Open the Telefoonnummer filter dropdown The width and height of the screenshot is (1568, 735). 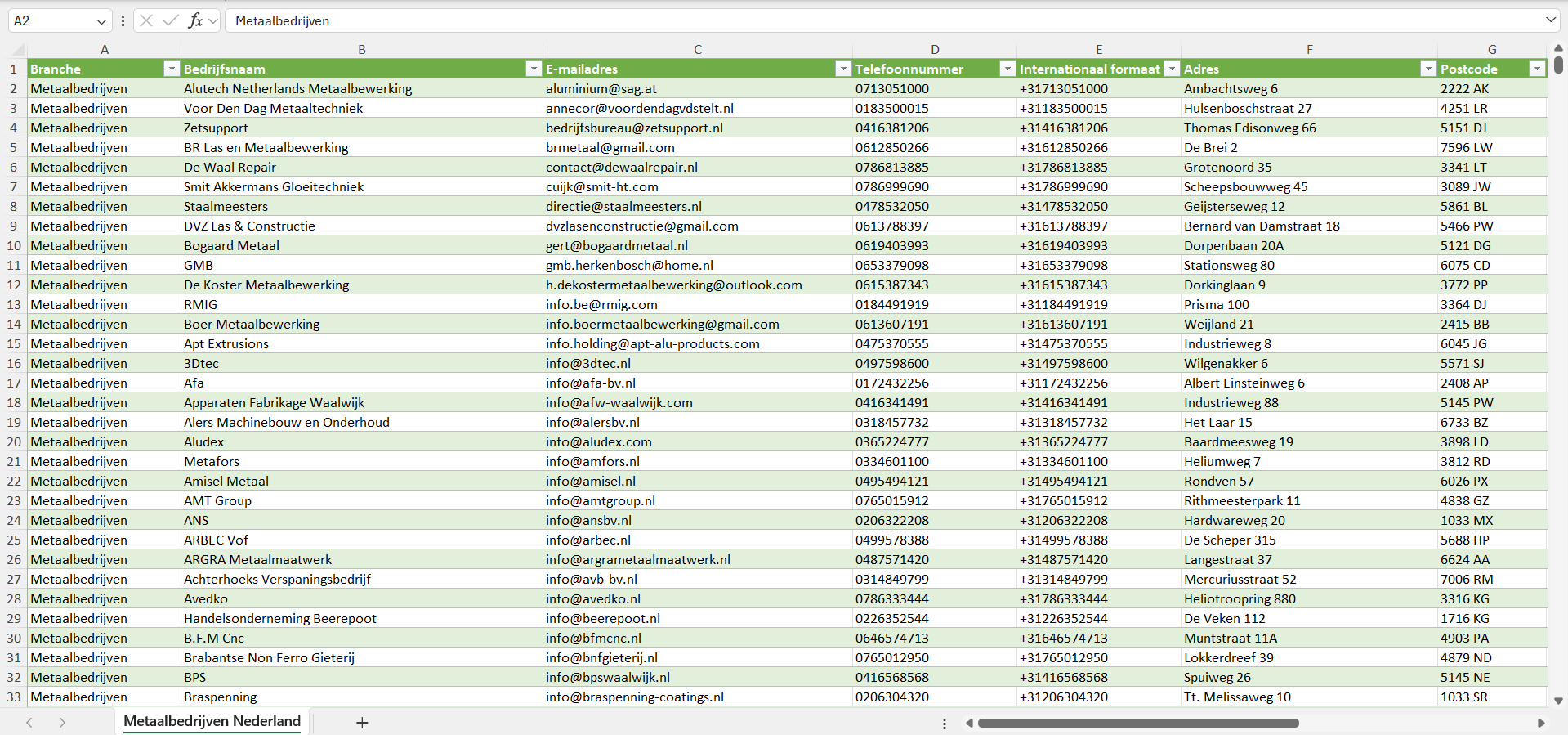pos(1007,69)
